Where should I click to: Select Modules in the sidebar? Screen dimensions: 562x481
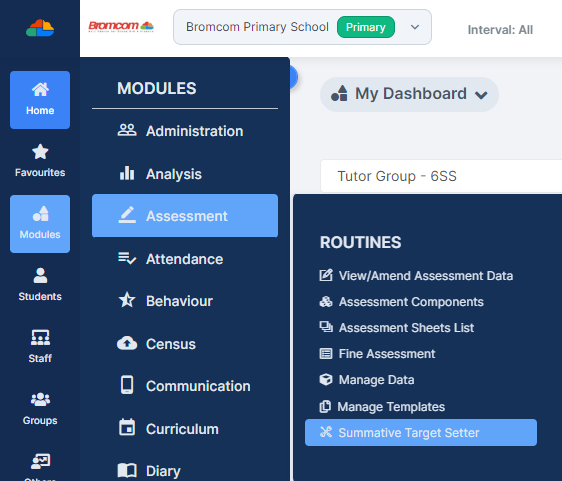[40, 224]
